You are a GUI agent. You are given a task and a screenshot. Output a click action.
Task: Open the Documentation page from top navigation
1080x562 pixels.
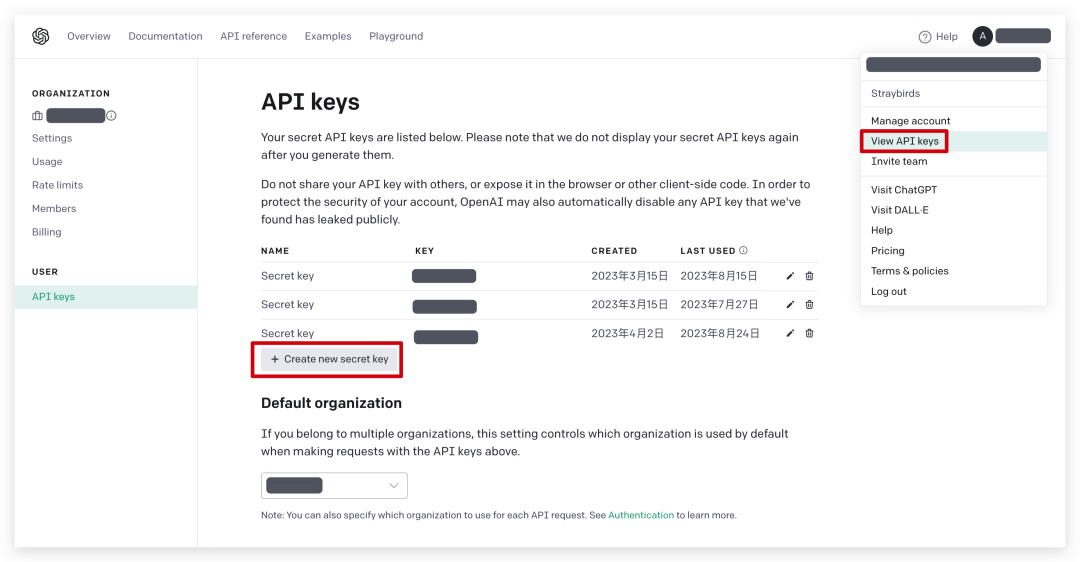165,37
